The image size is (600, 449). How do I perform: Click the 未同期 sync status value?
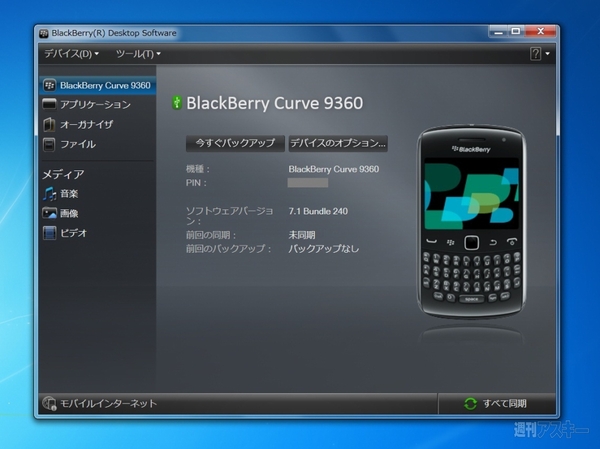coord(302,235)
